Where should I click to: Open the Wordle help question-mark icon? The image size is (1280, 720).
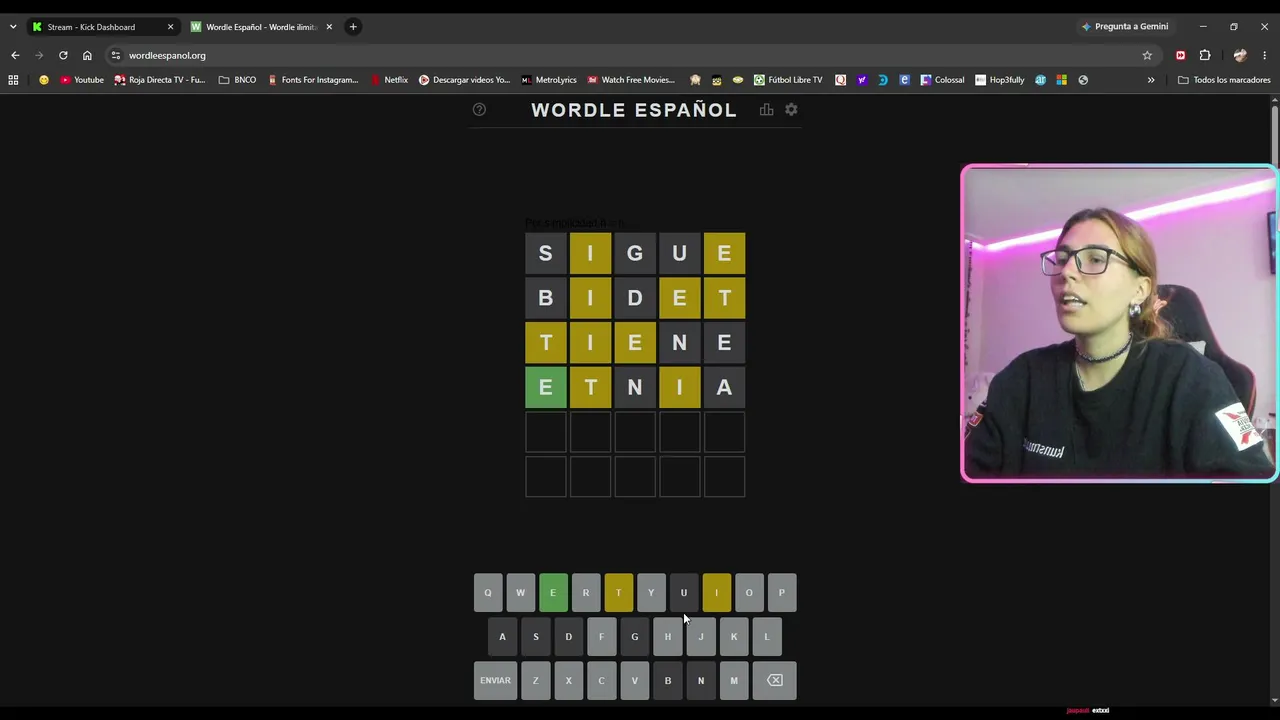pyautogui.click(x=479, y=109)
